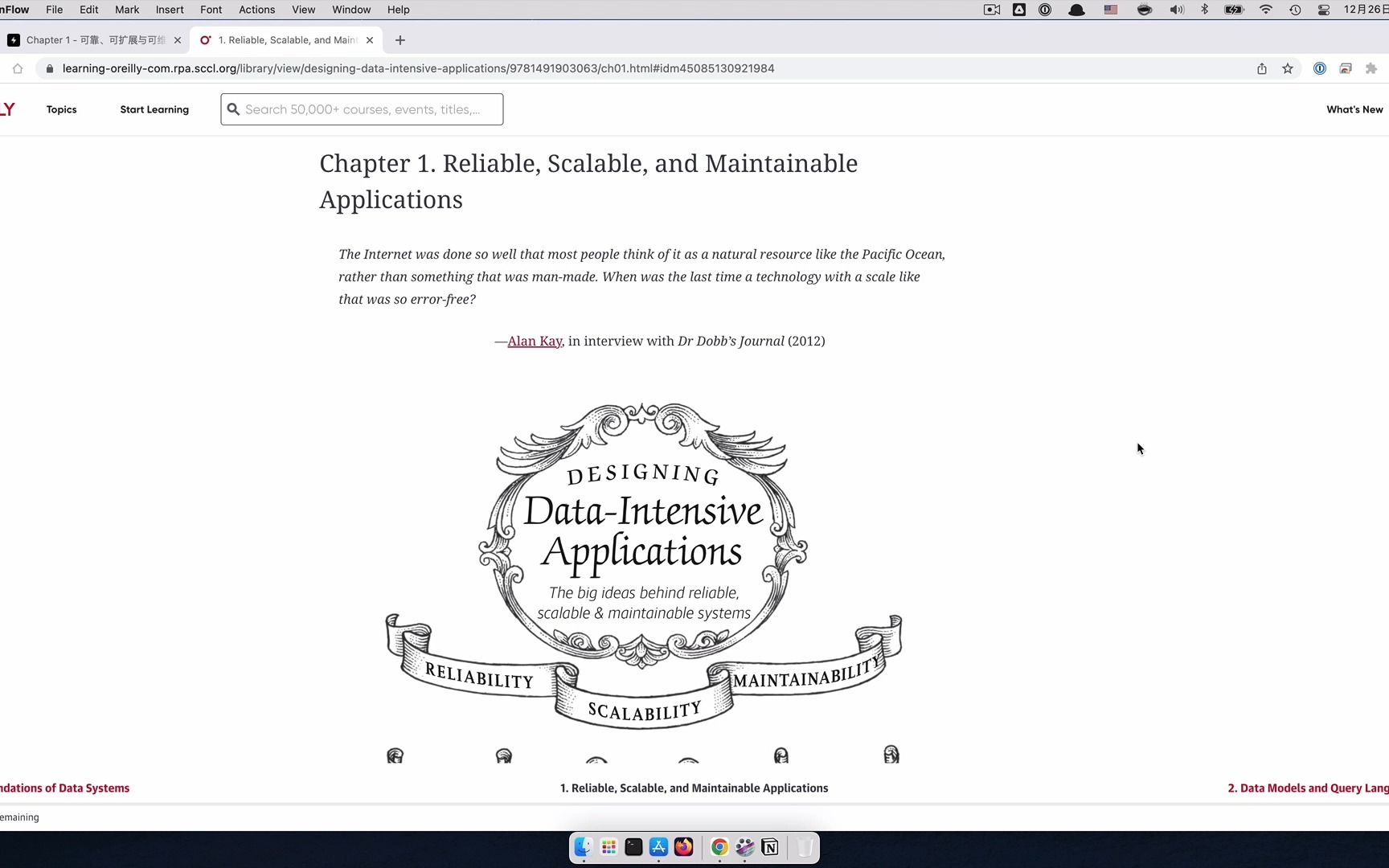
Task: Switch input source via the US flag icon
Action: tap(1111, 10)
